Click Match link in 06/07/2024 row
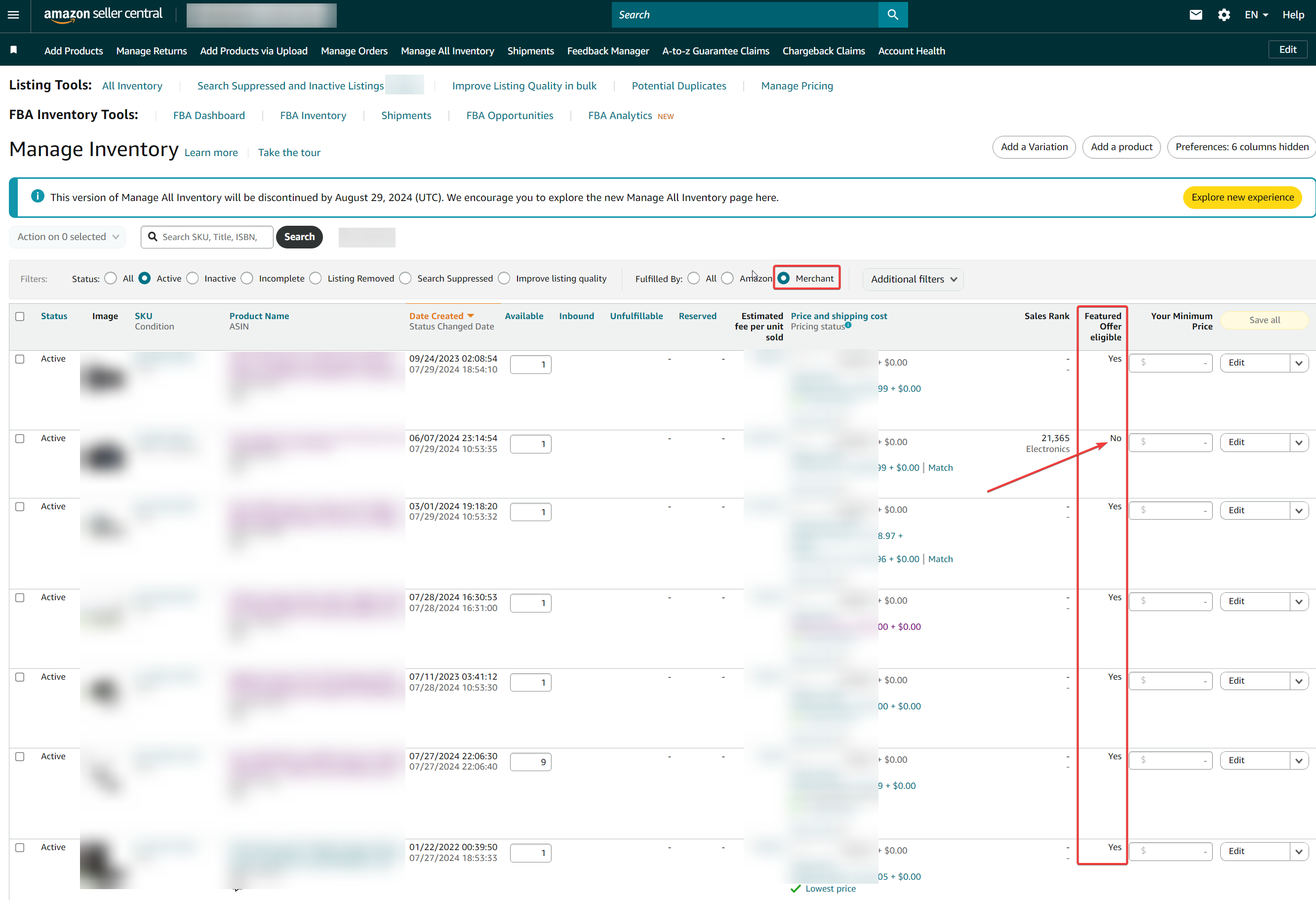The width and height of the screenshot is (1316, 900). (x=941, y=468)
